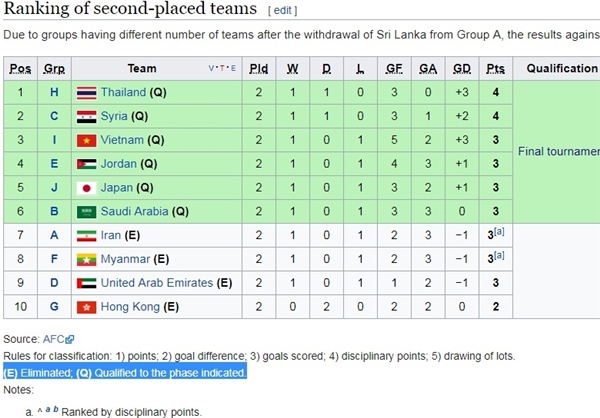Click the Vietnam flag icon
The image size is (600, 418).
click(86, 140)
